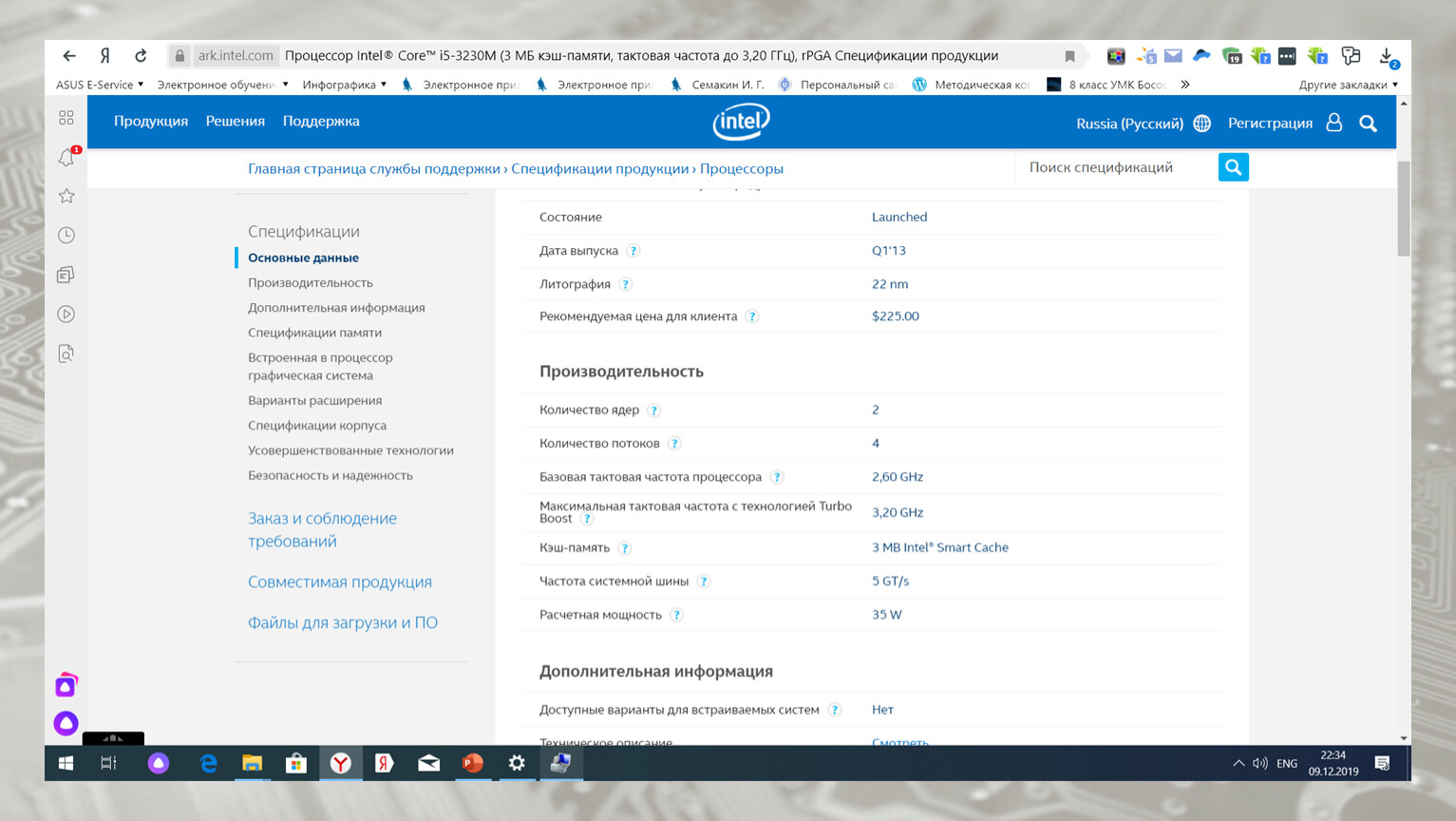Viewport: 1456px width, 821px height.
Task: Expand the Инфографика bookmarks folder
Action: 344,85
